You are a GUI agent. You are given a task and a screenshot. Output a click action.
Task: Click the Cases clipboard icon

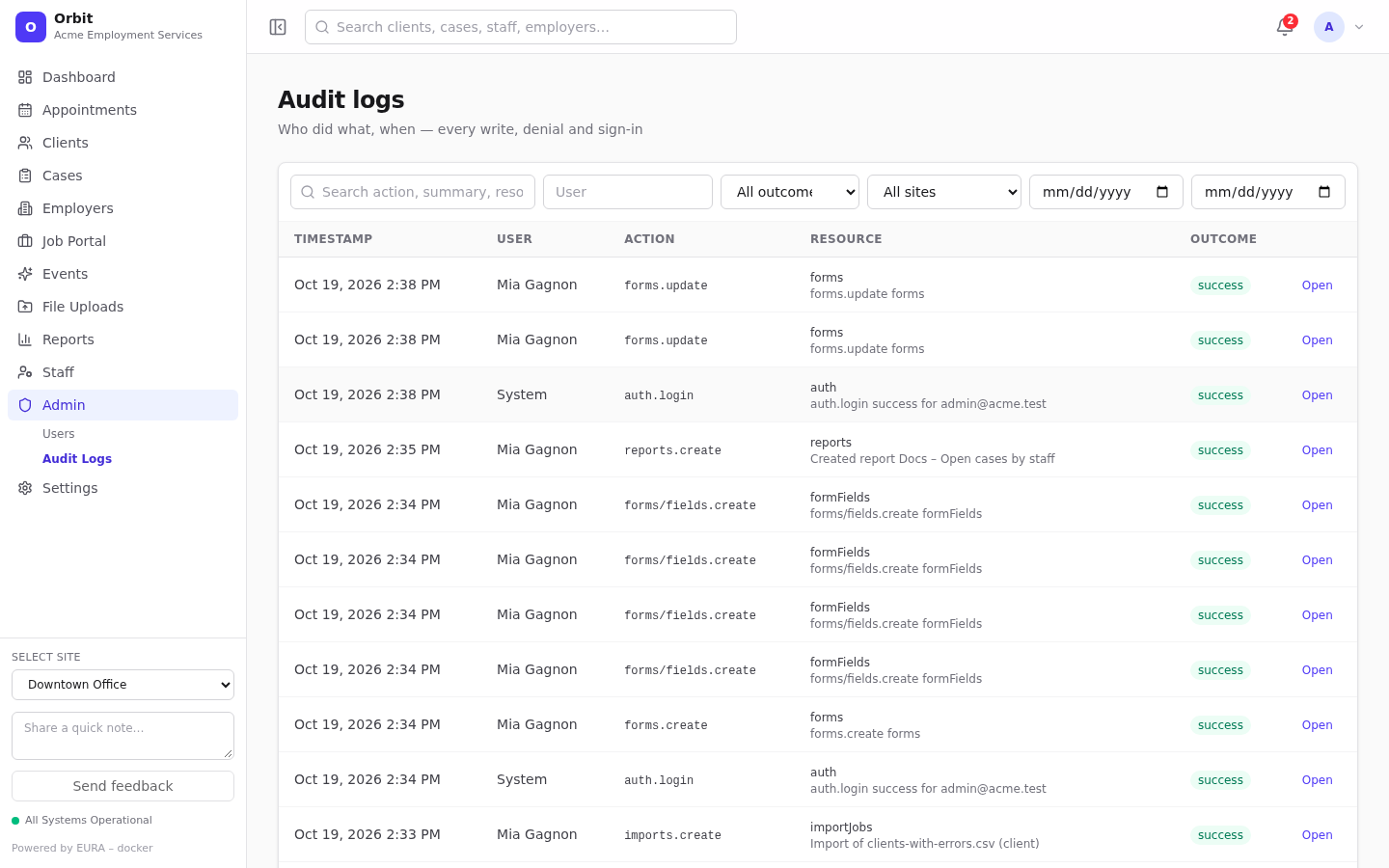point(25,176)
